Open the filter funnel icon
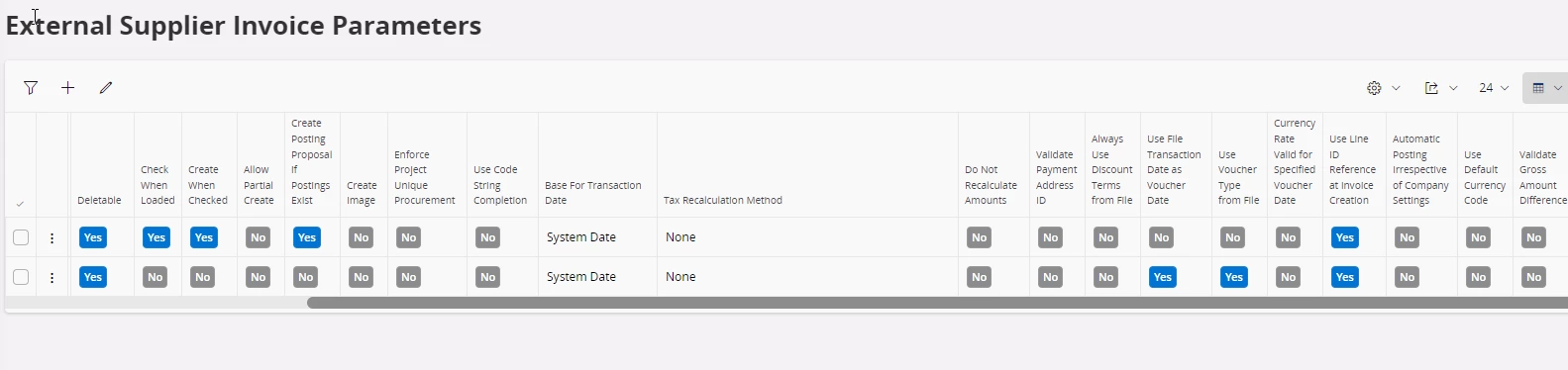The width and height of the screenshot is (1568, 370). pyautogui.click(x=31, y=88)
